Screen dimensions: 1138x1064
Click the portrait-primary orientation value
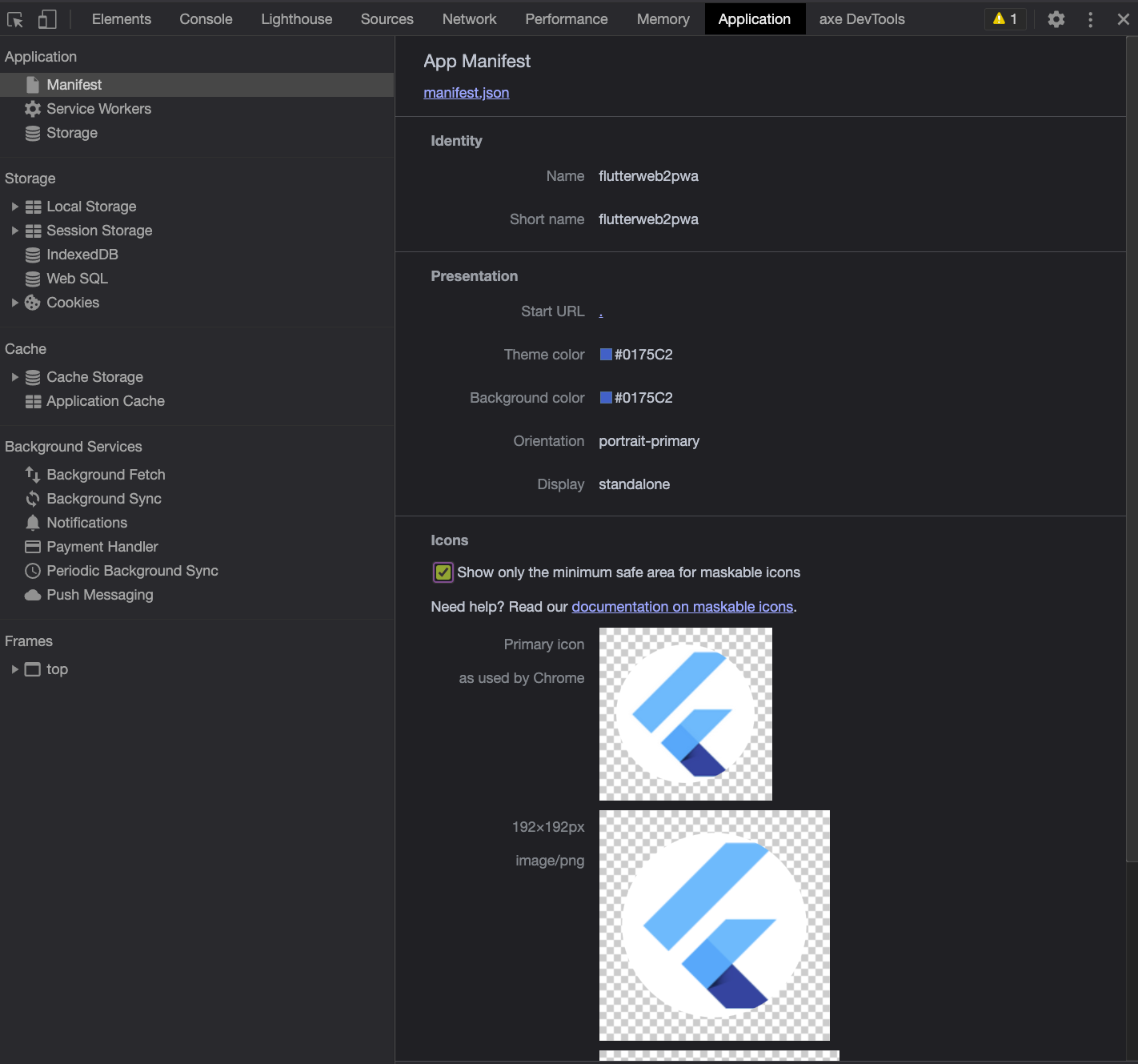click(649, 441)
